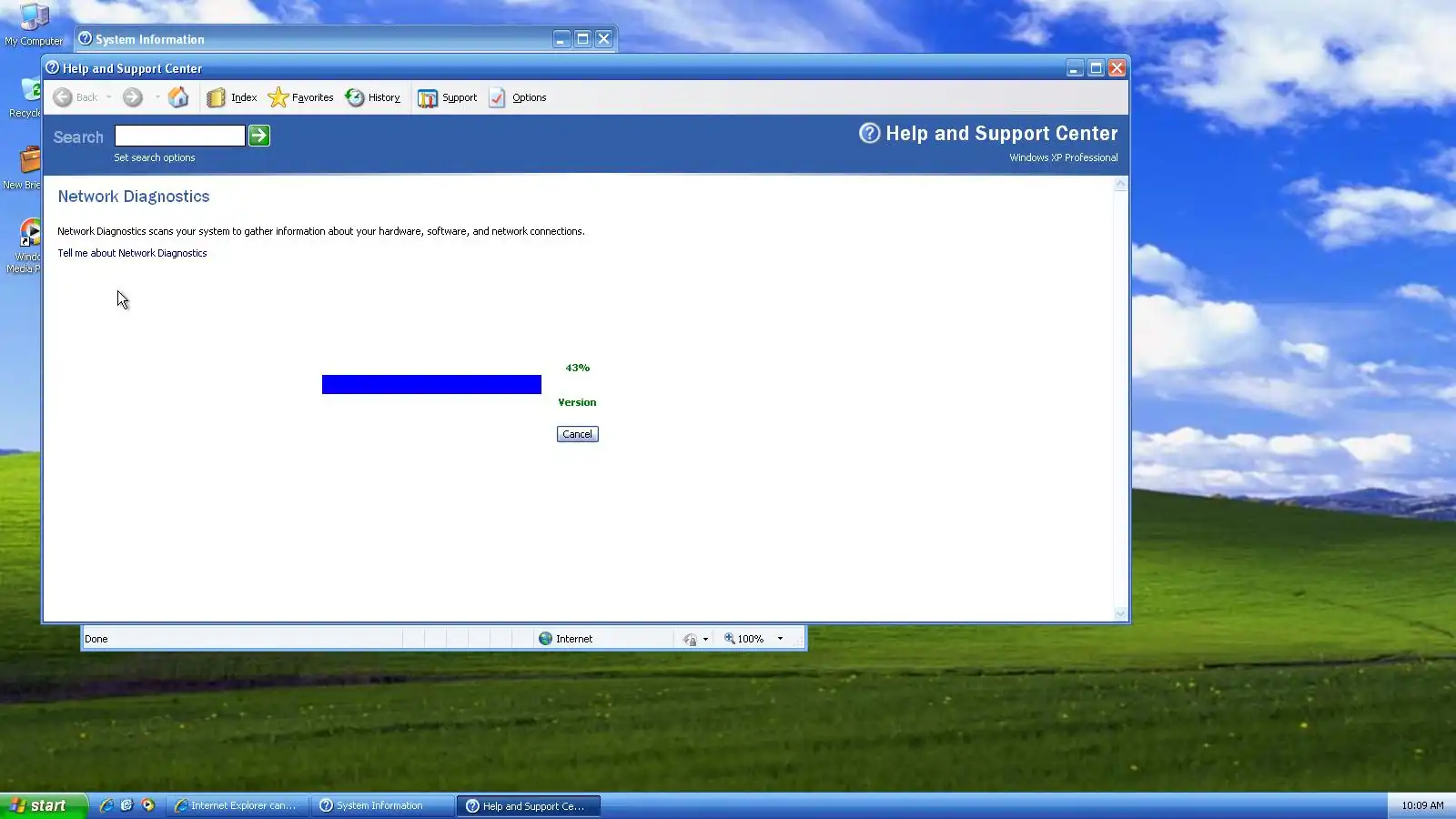Viewport: 1456px width, 819px height.
Task: Open the 100% zoom level dropdown
Action: (x=780, y=639)
